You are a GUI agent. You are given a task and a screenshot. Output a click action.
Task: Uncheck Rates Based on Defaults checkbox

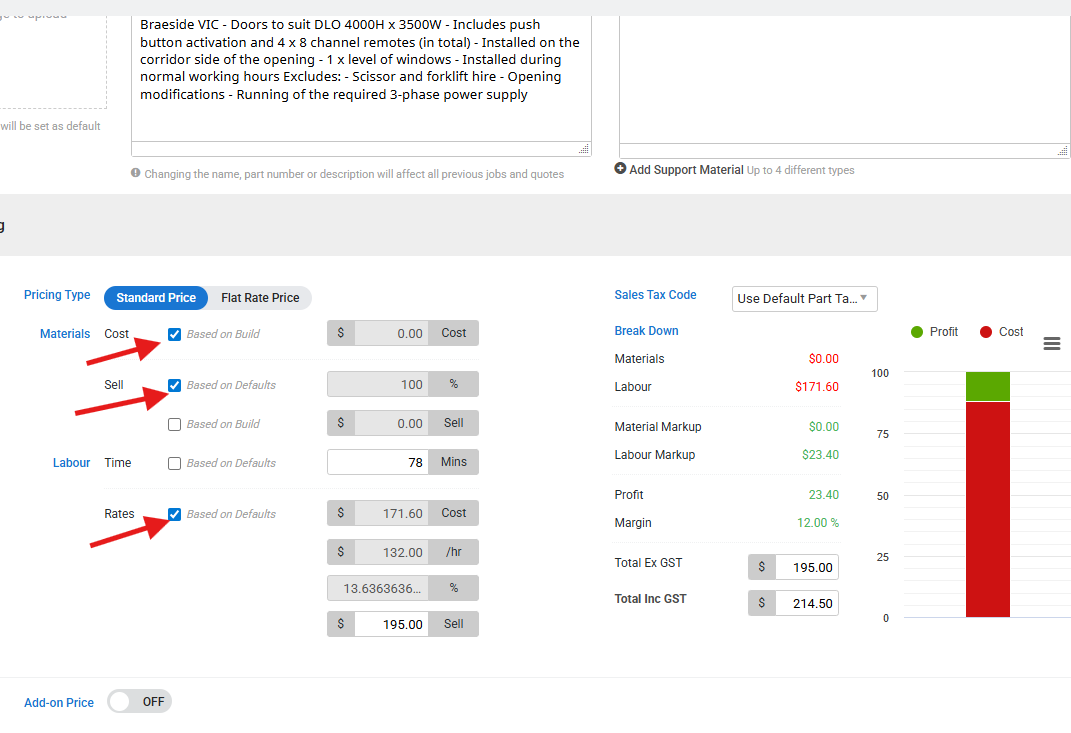pyautogui.click(x=175, y=514)
